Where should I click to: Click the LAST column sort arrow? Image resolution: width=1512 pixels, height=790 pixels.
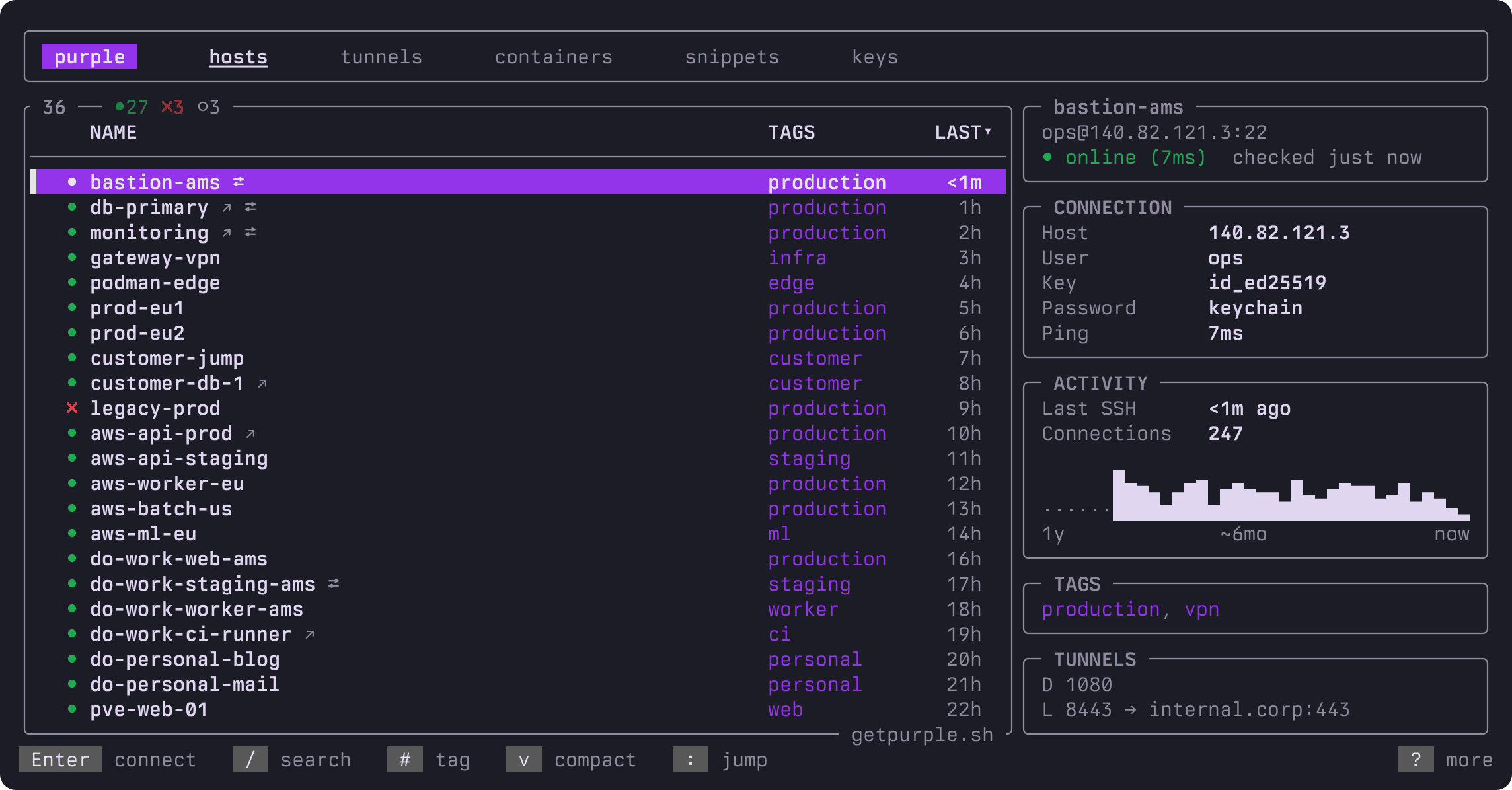pos(988,131)
